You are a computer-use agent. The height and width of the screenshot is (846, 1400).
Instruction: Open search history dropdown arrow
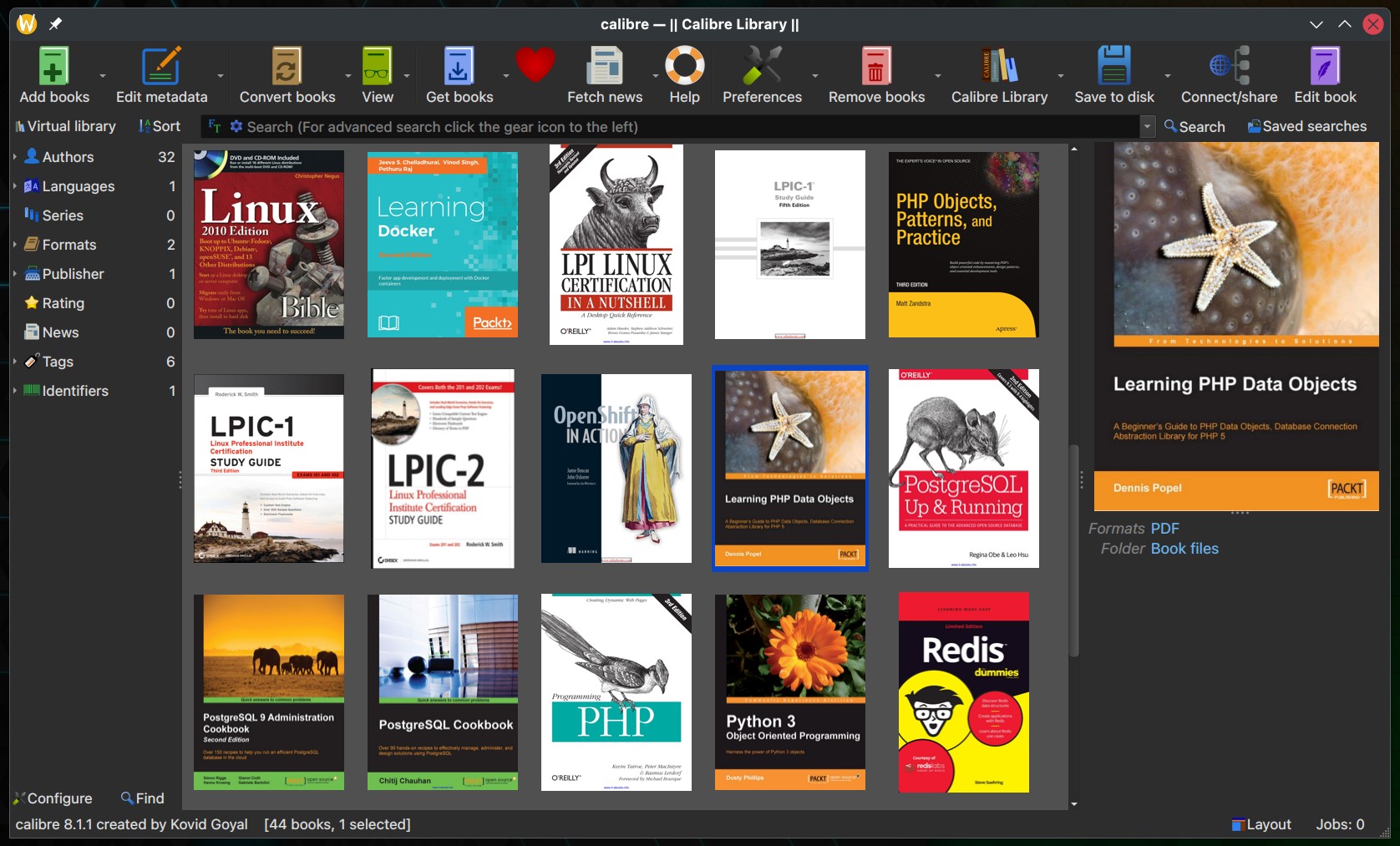tap(1148, 127)
